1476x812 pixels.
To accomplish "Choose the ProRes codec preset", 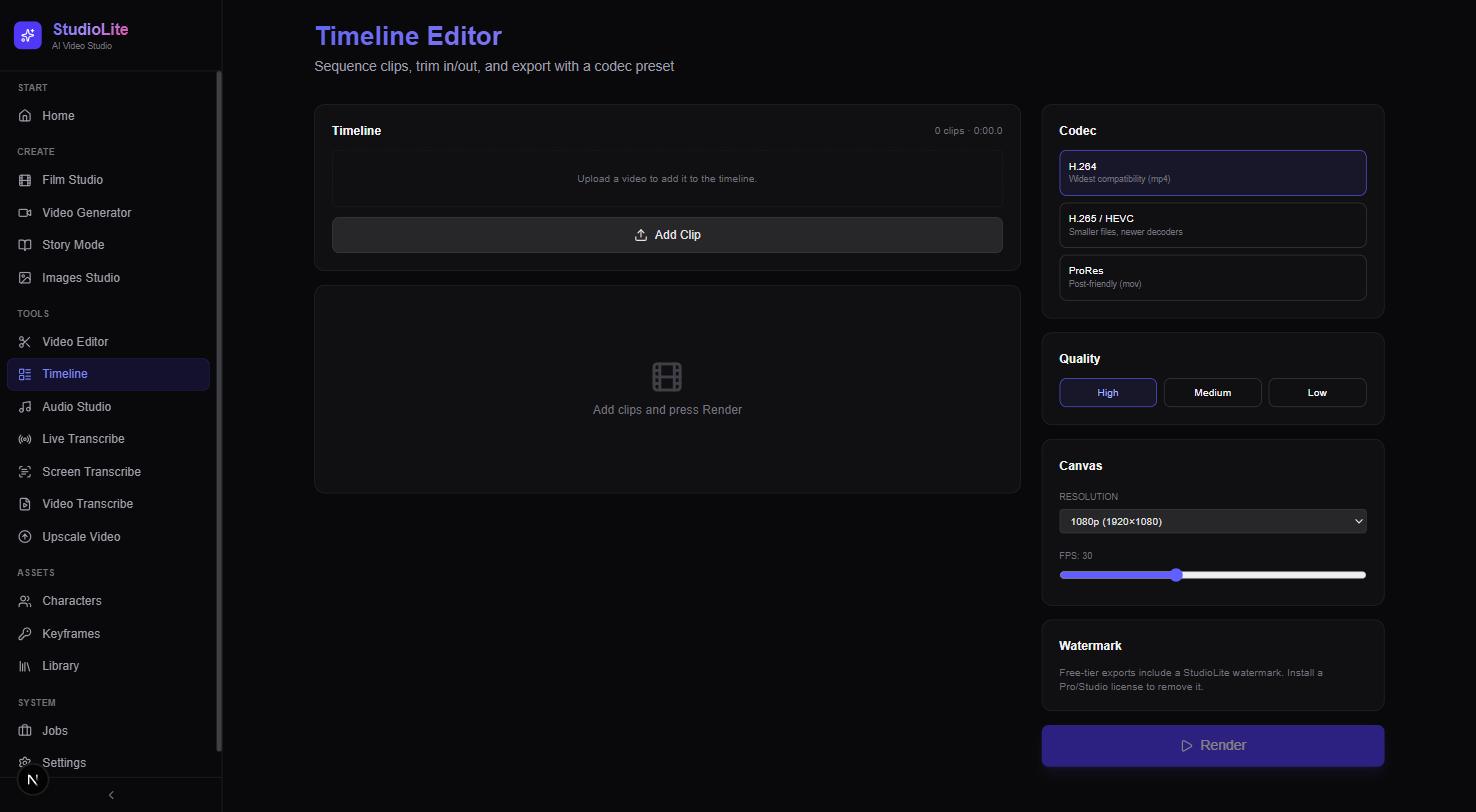I will (x=1213, y=277).
